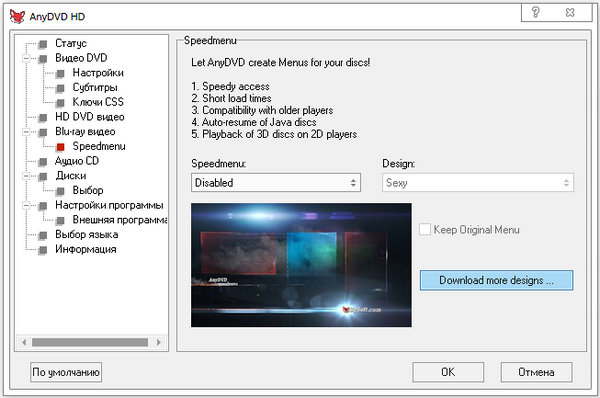This screenshot has width=600, height=398.
Task: Click the icon beside Аудио CD
Action: pos(43,161)
